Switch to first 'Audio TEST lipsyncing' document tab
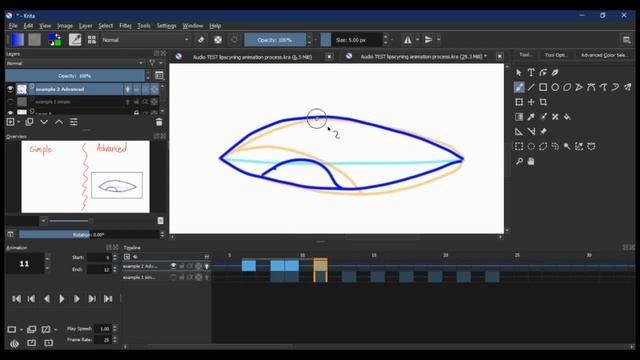This screenshot has width=640, height=360. 252,57
